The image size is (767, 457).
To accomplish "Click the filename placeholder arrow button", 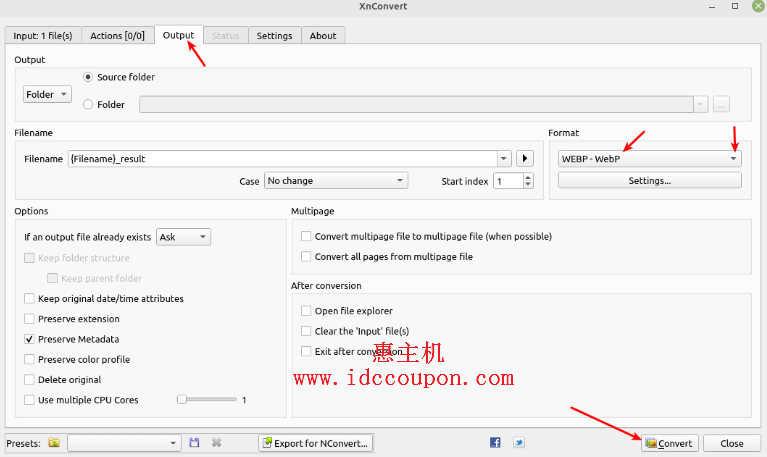I will tap(525, 158).
